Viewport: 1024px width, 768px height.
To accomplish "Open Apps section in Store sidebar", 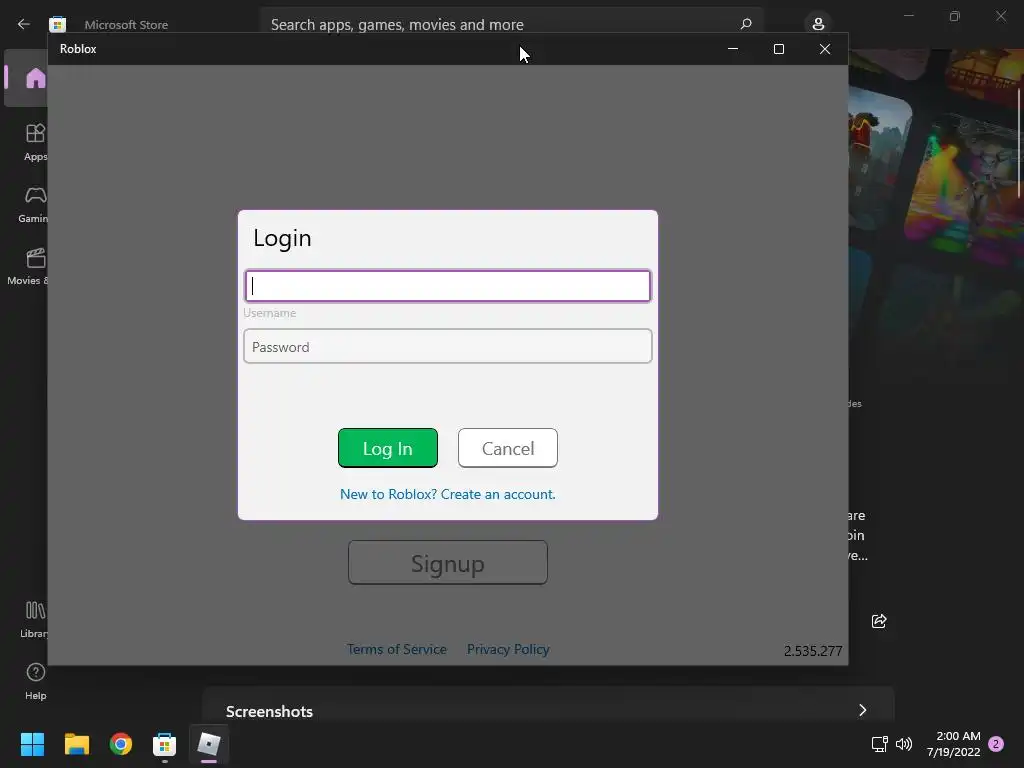I will click(35, 142).
